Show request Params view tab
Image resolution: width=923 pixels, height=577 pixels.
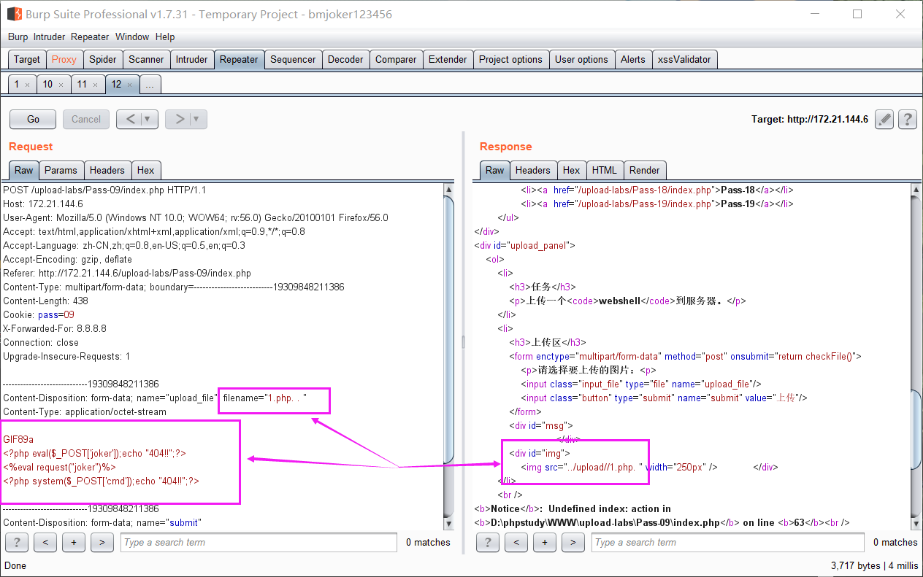61,170
